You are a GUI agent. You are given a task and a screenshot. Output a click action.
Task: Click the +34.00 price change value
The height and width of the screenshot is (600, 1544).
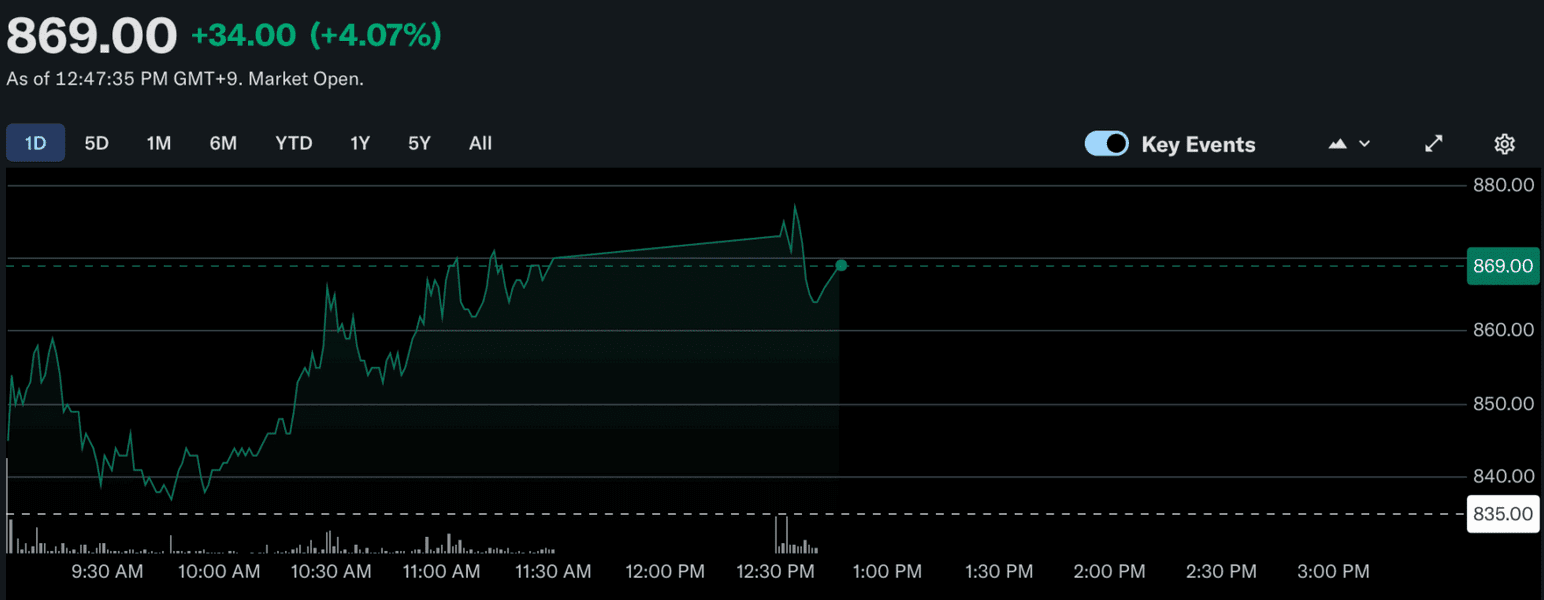pyautogui.click(x=244, y=36)
